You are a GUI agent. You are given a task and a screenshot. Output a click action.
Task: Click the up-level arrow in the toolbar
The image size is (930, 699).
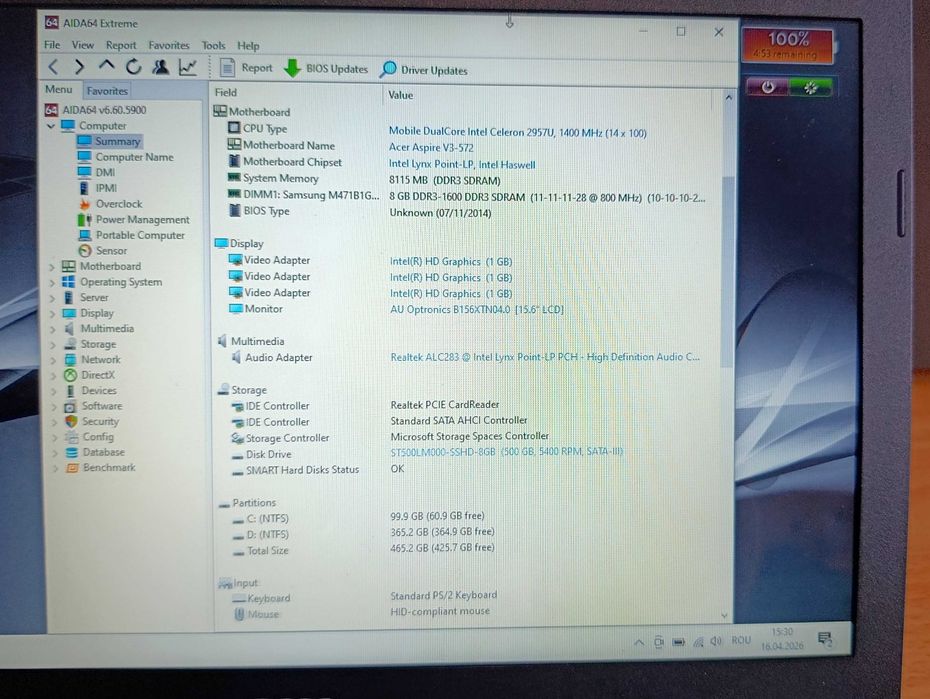coord(106,64)
